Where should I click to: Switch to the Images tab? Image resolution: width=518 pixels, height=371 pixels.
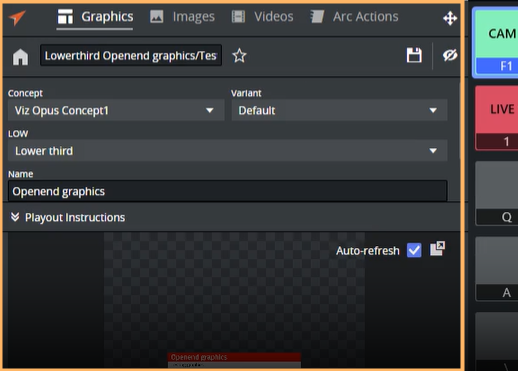pyautogui.click(x=182, y=17)
